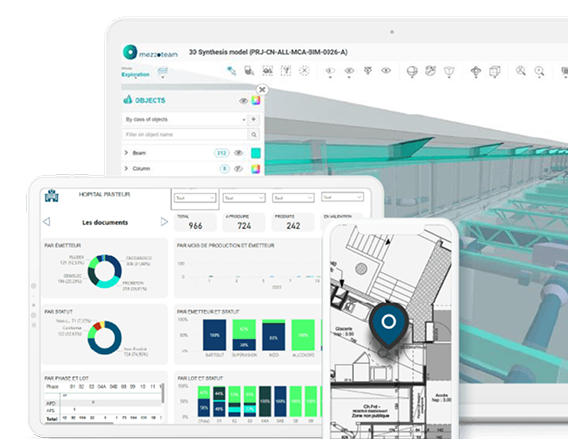Click the scrollbar of the PAR PHASE ET LOT table
The height and width of the screenshot is (439, 568).
point(163,393)
